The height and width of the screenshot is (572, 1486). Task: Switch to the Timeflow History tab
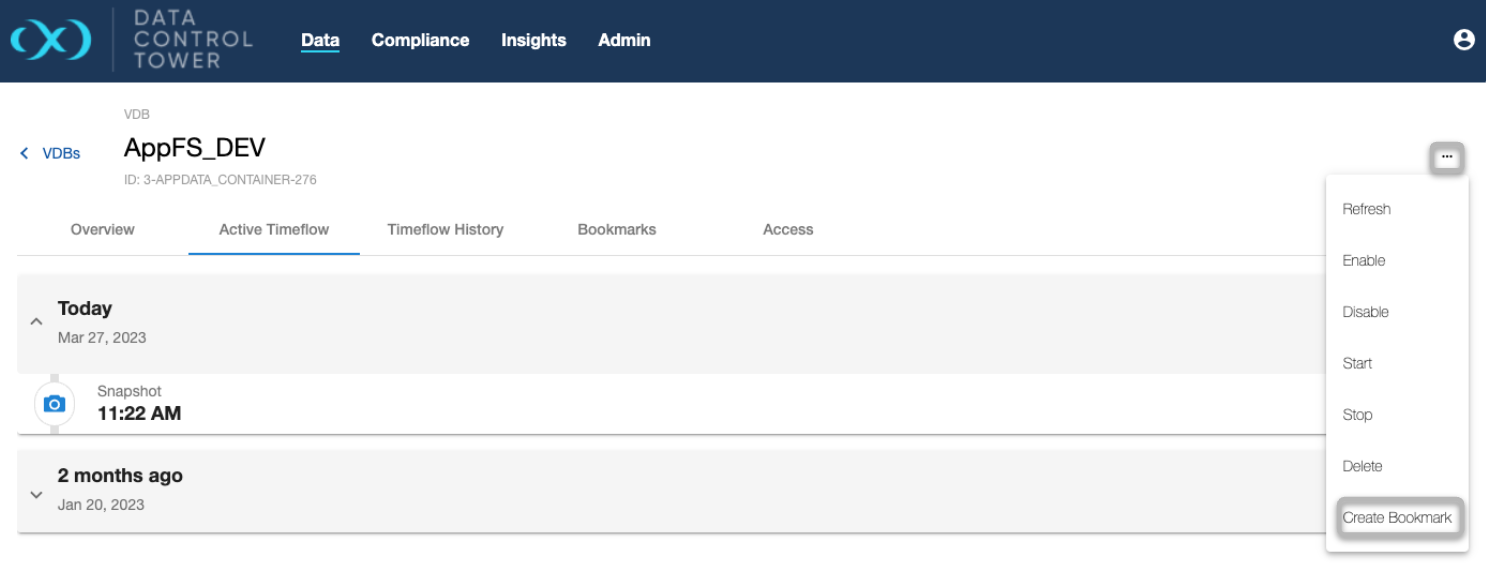[445, 229]
